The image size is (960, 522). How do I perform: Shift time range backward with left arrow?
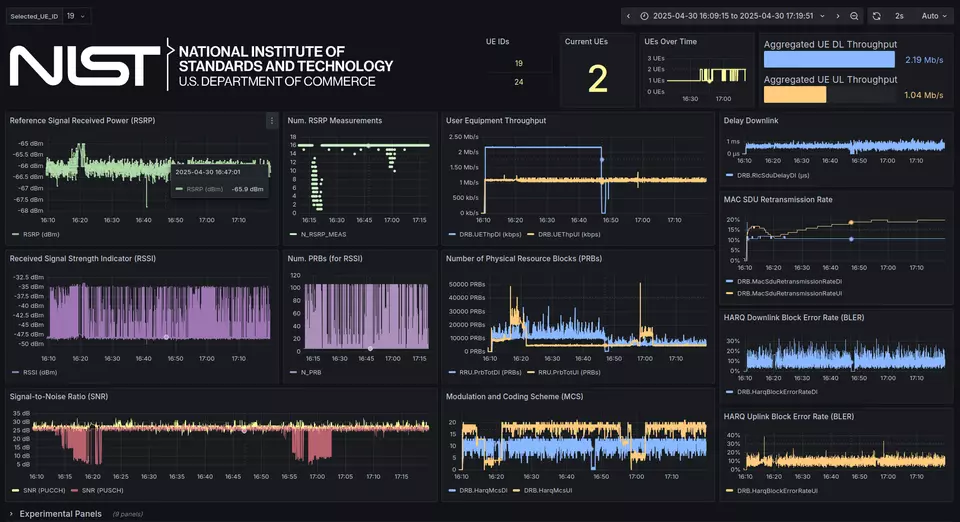628,16
